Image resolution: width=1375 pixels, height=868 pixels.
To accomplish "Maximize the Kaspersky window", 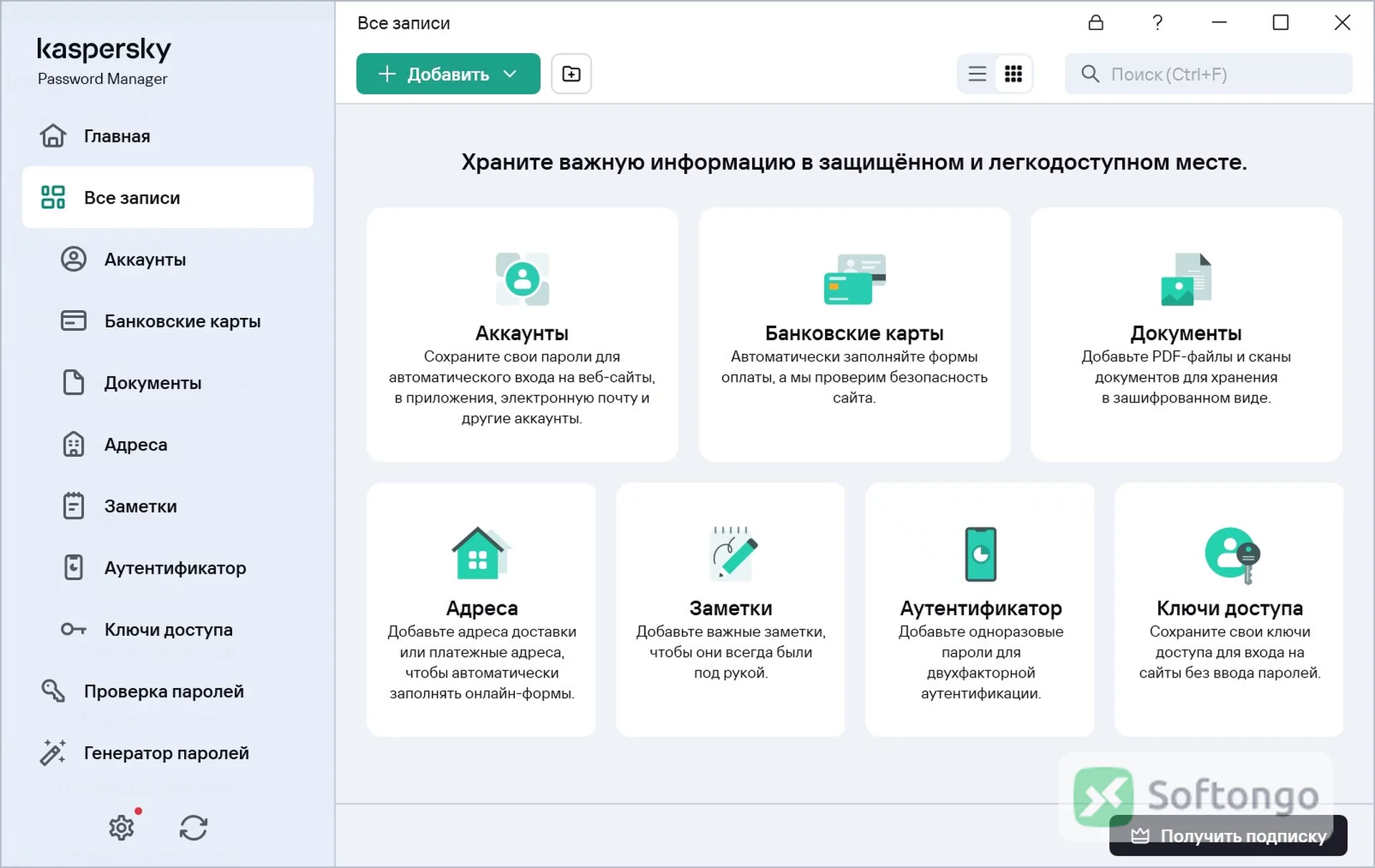I will click(x=1280, y=23).
